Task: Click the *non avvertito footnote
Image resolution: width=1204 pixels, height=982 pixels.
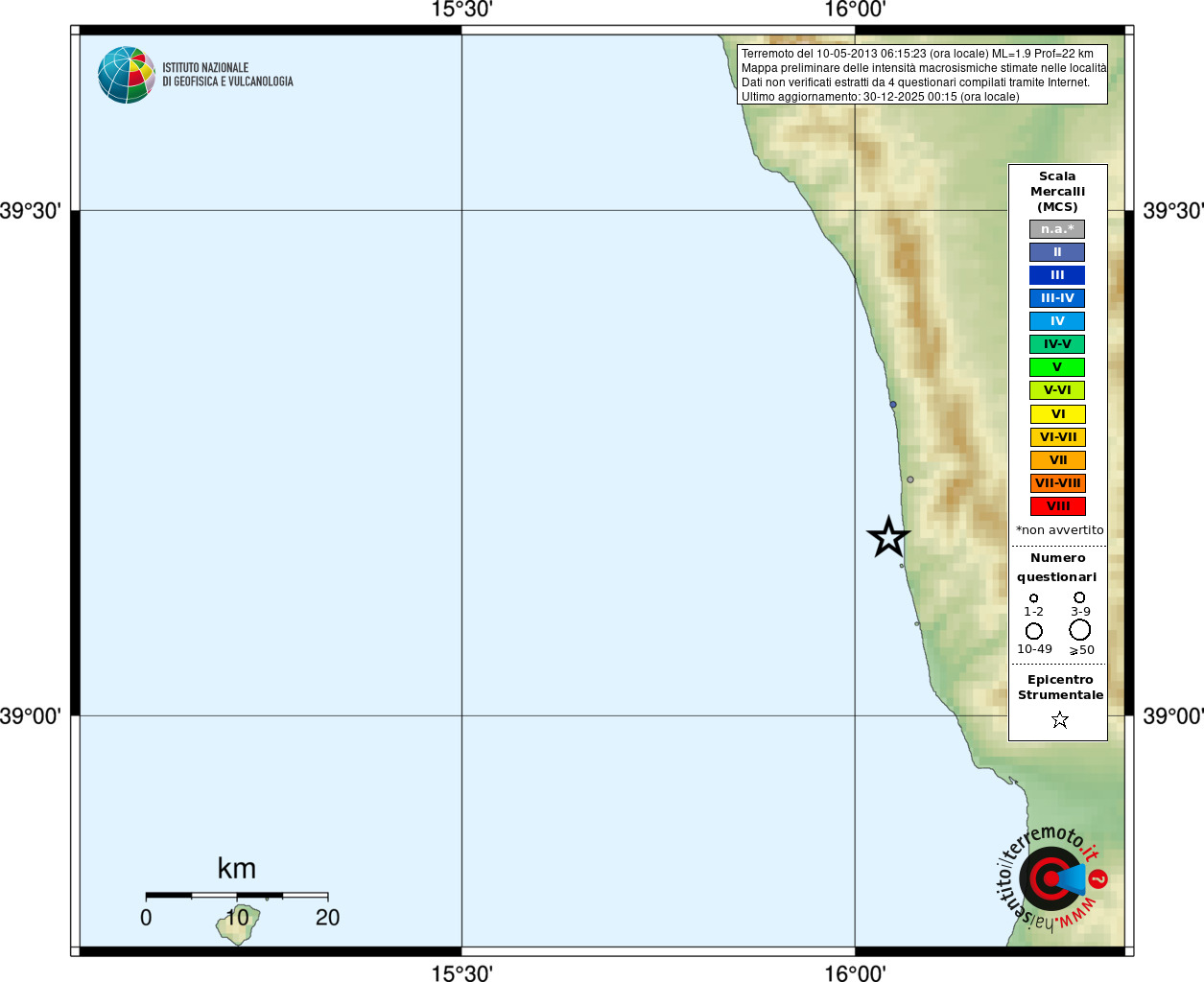Action: tap(1059, 530)
